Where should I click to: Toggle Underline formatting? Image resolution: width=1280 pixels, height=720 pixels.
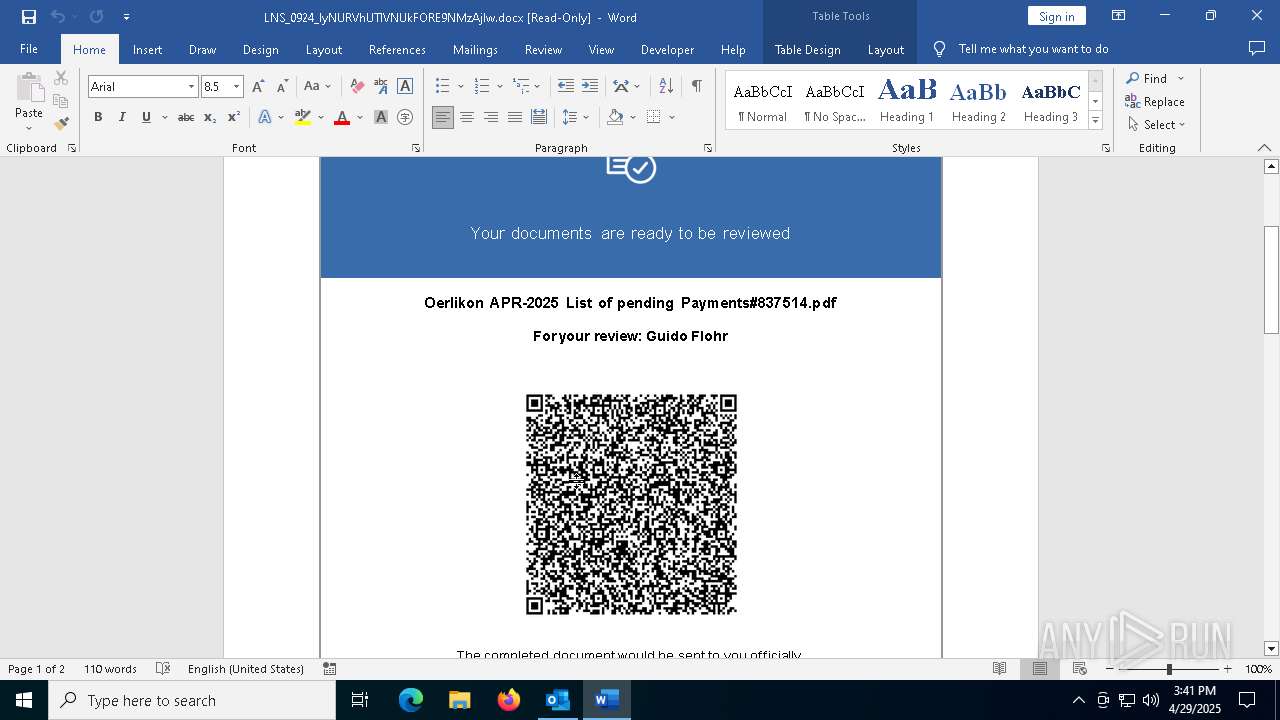[146, 118]
